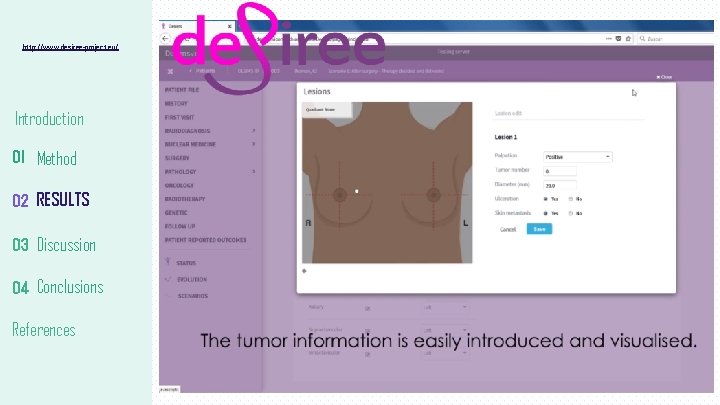The width and height of the screenshot is (720, 405).
Task: Open the HISTORY sidebar section
Action: click(x=176, y=104)
